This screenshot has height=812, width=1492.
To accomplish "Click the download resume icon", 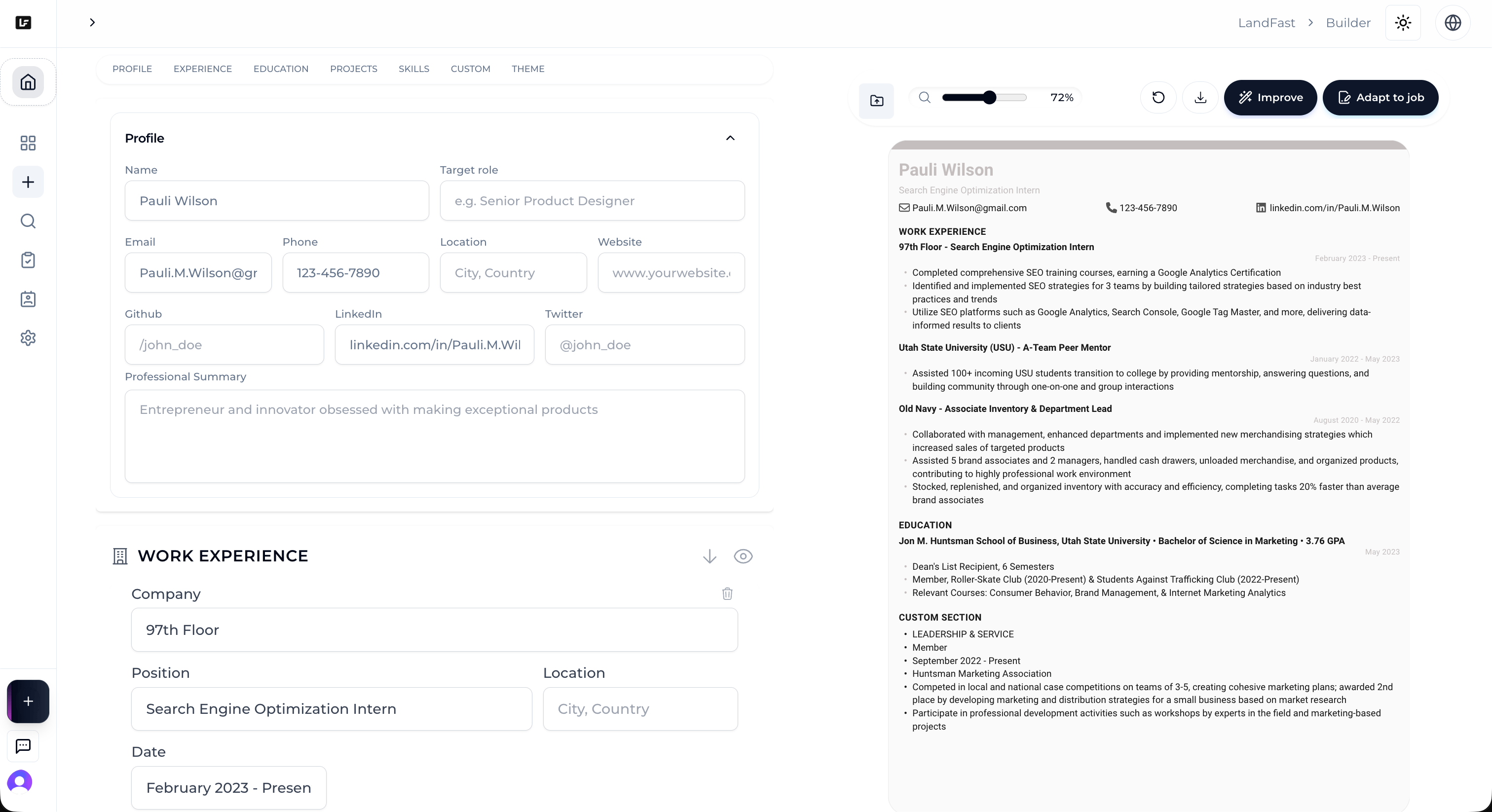I will point(1200,97).
